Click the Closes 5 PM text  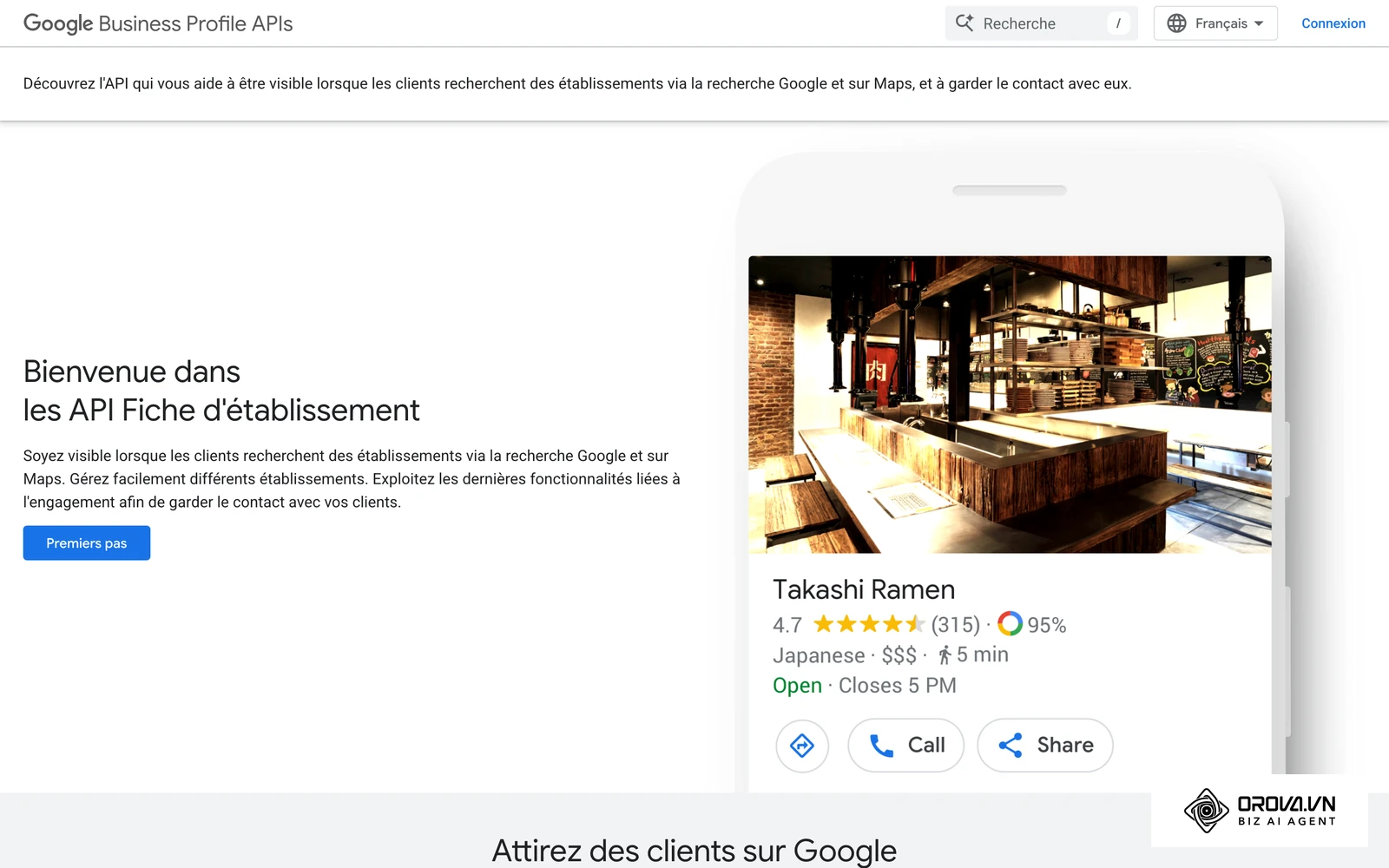pyautogui.click(x=898, y=686)
